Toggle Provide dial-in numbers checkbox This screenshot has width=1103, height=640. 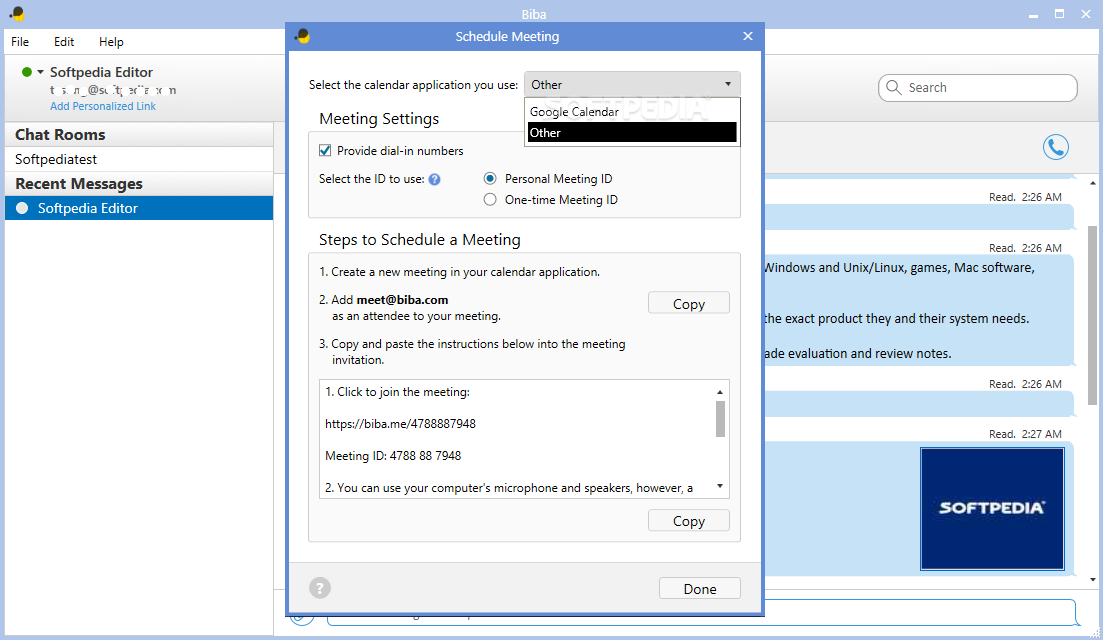[325, 151]
